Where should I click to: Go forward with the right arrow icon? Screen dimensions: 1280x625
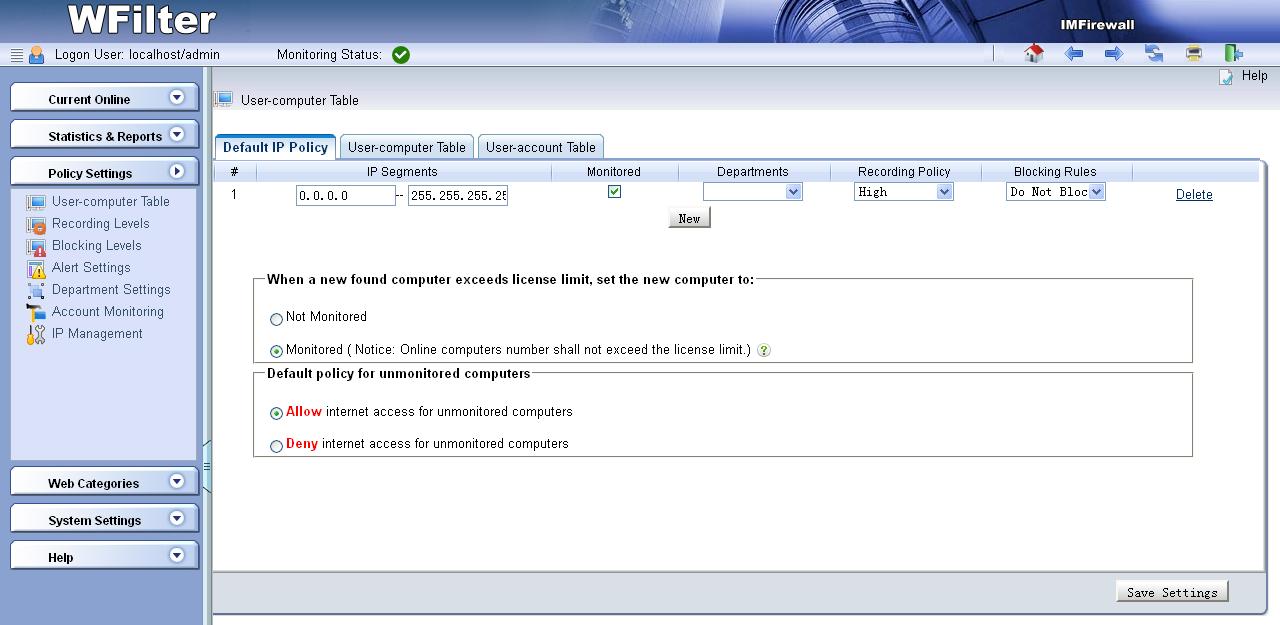(1114, 54)
